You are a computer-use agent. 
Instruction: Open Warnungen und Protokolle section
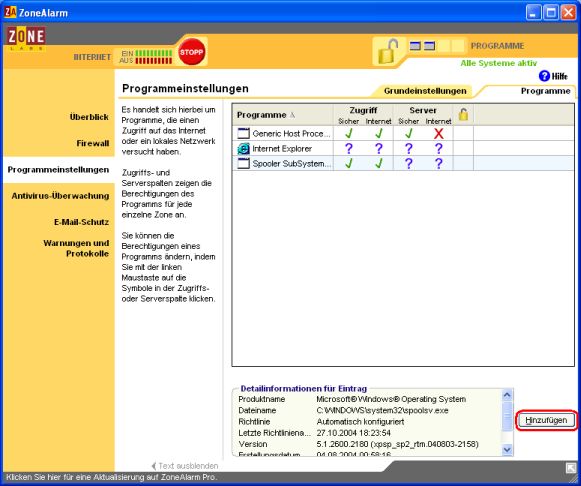click(76, 248)
